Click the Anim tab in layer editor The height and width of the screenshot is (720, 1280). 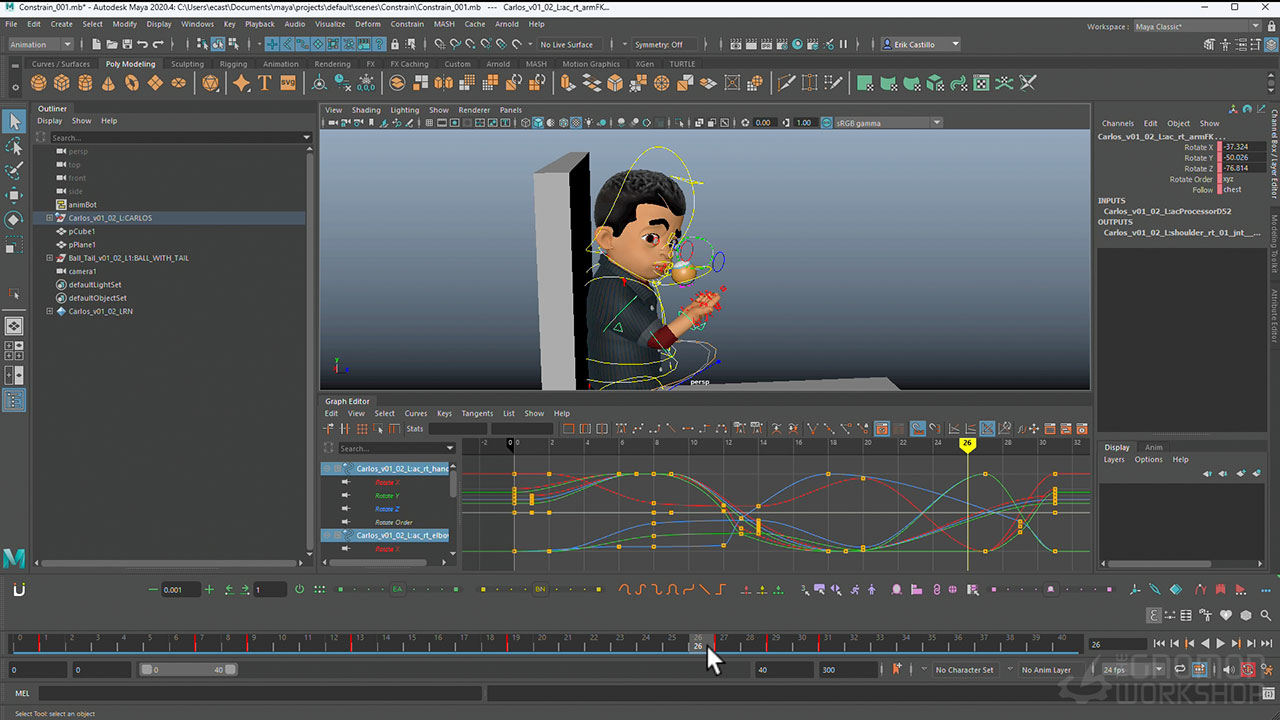[x=1153, y=447]
